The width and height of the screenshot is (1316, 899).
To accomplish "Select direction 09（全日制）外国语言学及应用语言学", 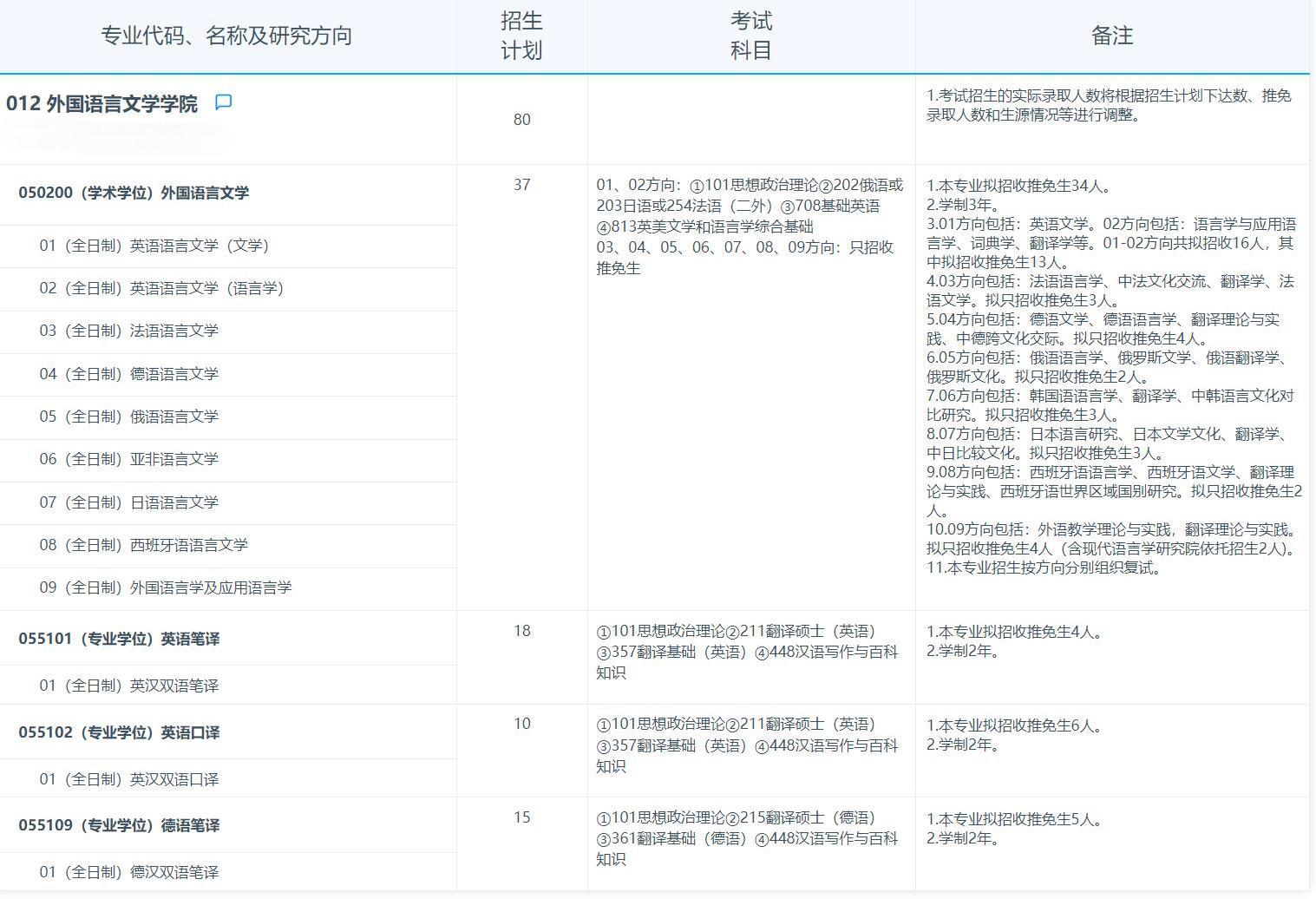I will click(164, 588).
